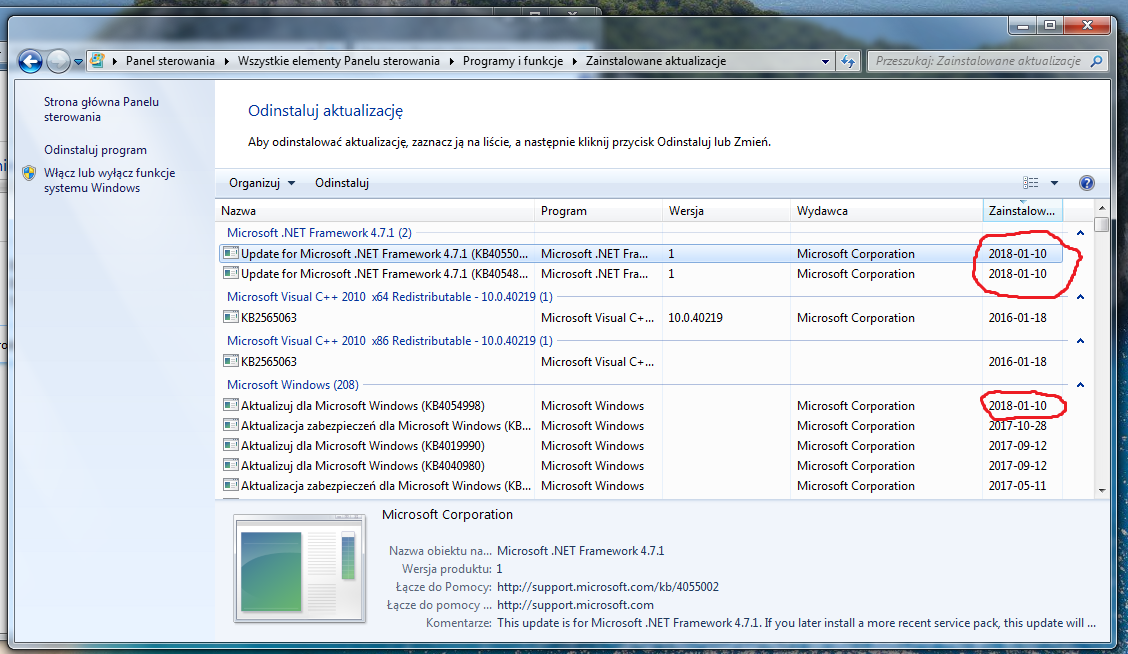Navigate to Panel sterowania breadcrumb
This screenshot has width=1128, height=654.
[x=170, y=61]
